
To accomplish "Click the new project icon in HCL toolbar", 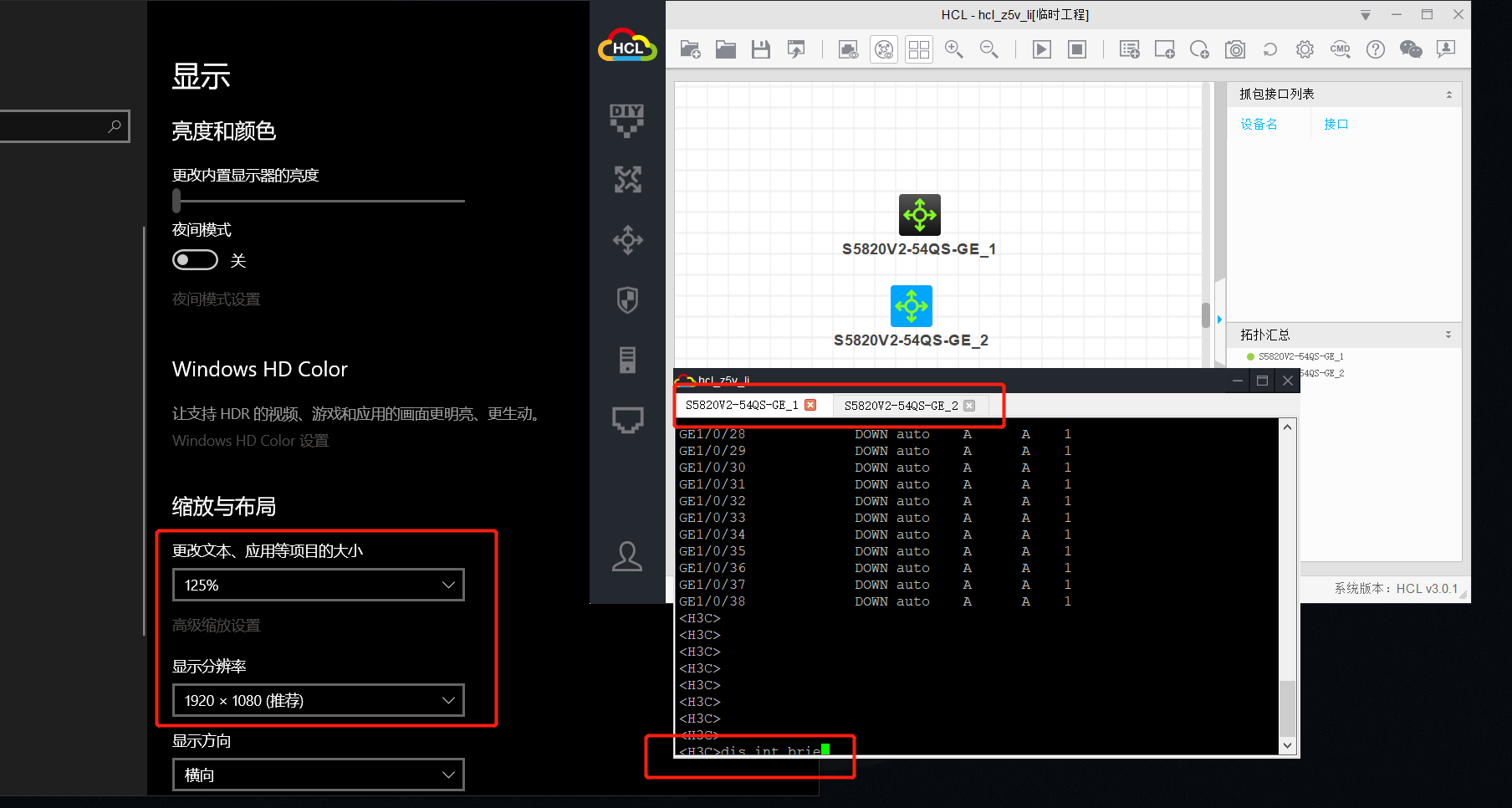I will 690,49.
